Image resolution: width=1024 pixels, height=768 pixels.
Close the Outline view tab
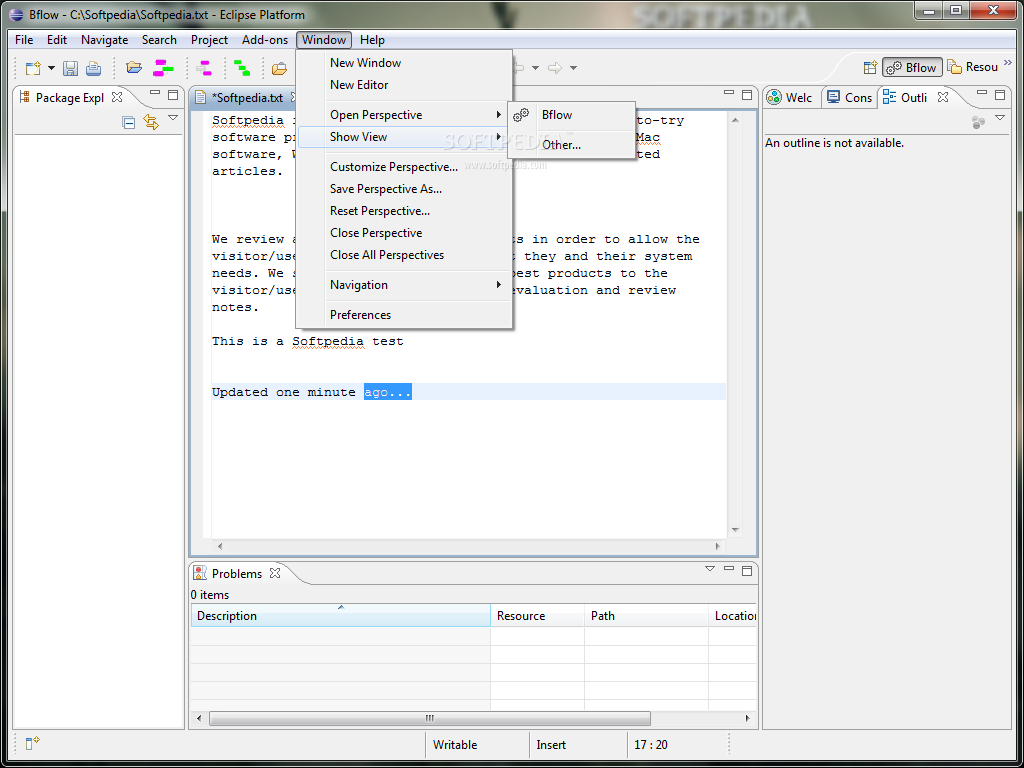pyautogui.click(x=943, y=97)
